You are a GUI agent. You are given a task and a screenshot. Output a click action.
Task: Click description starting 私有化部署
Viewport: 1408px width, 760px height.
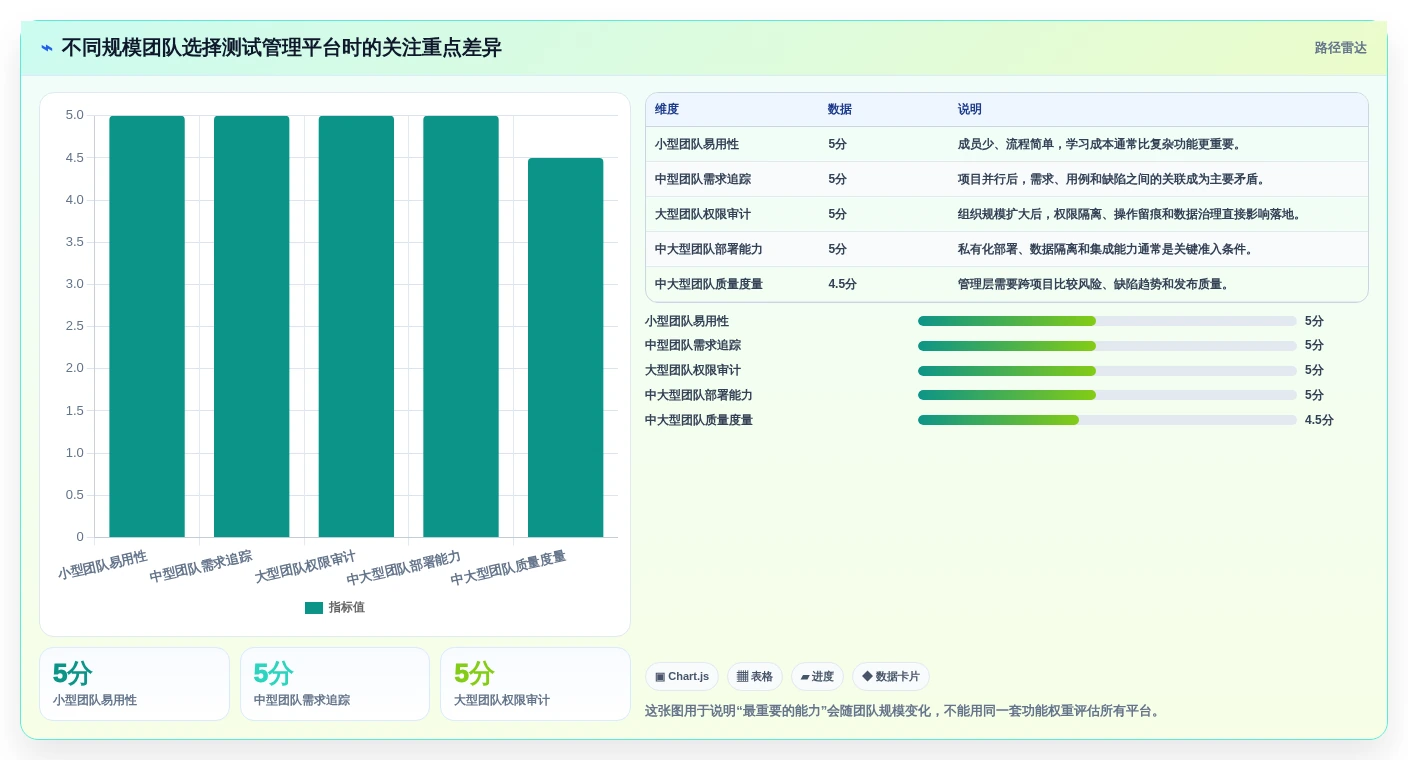pyautogui.click(x=1107, y=249)
